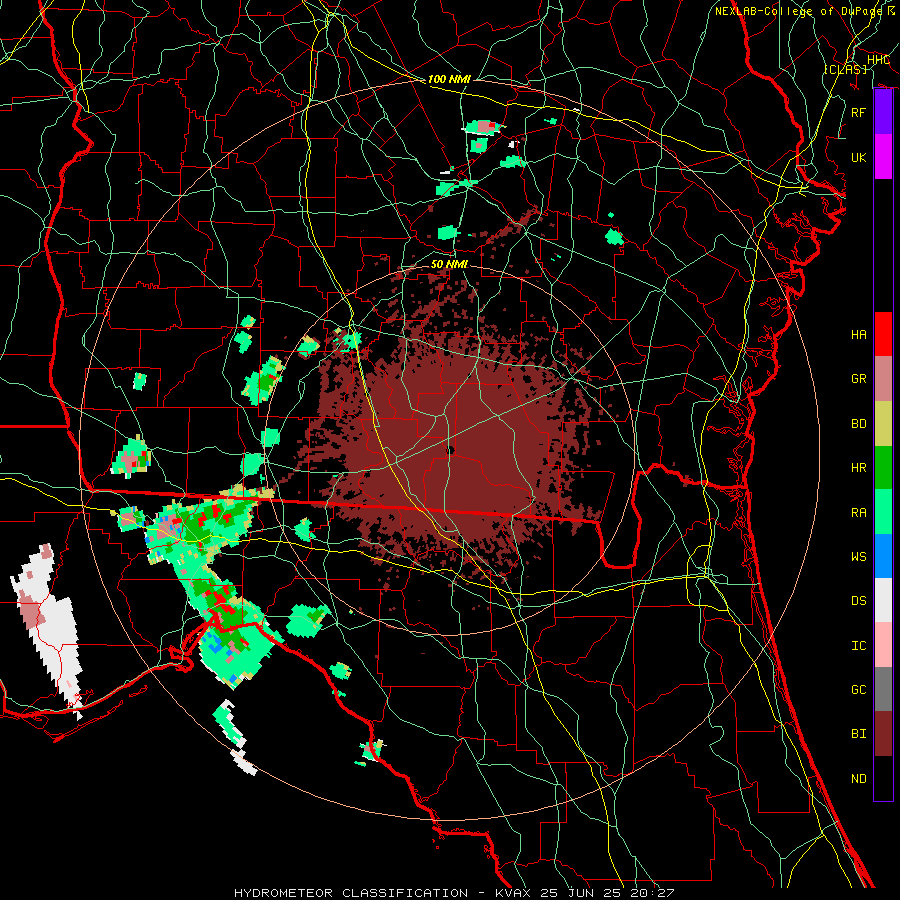Click the RF legend label

(858, 112)
